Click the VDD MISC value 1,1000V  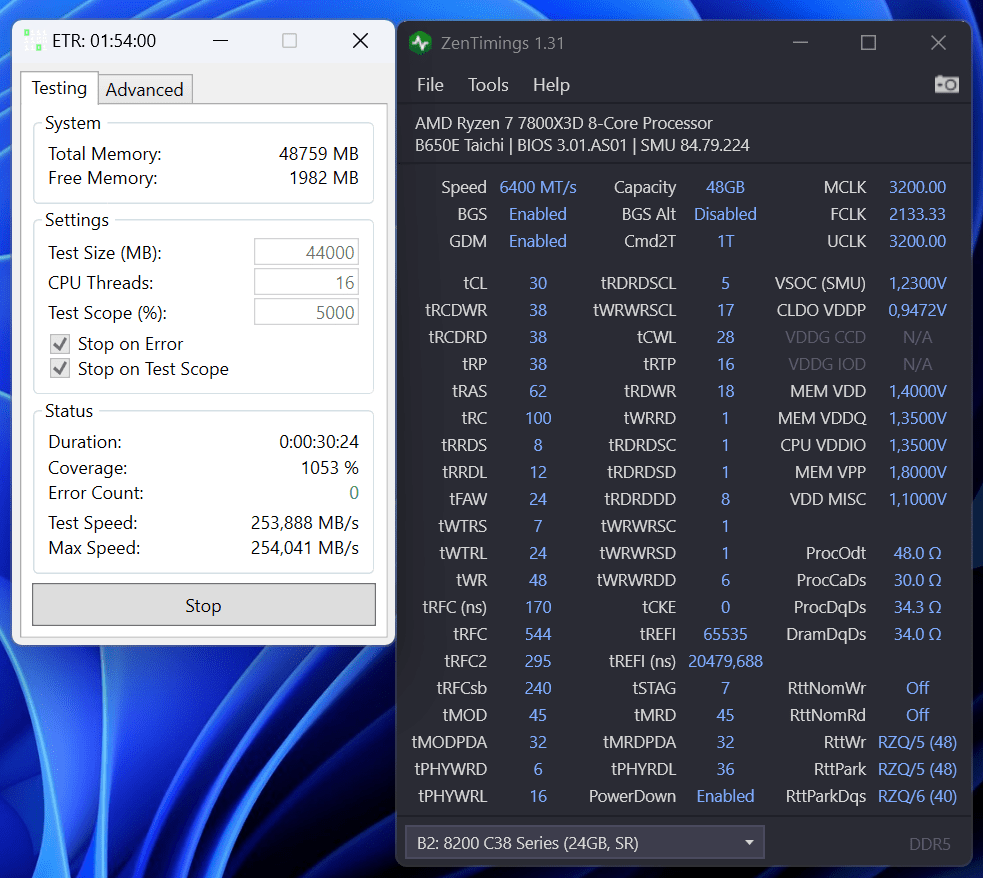pyautogui.click(x=917, y=499)
